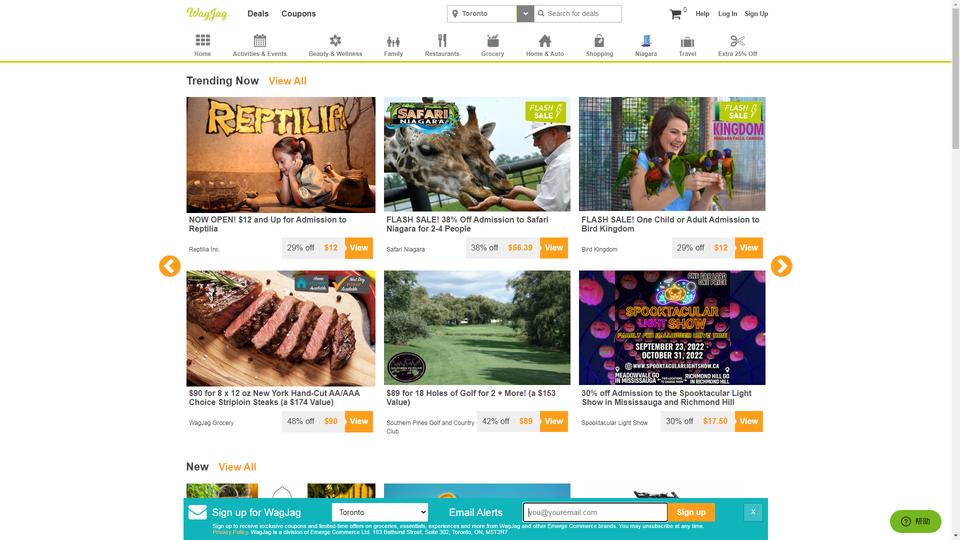View the Spooktacular Light Show deal
The image size is (960, 540).
coord(749,421)
